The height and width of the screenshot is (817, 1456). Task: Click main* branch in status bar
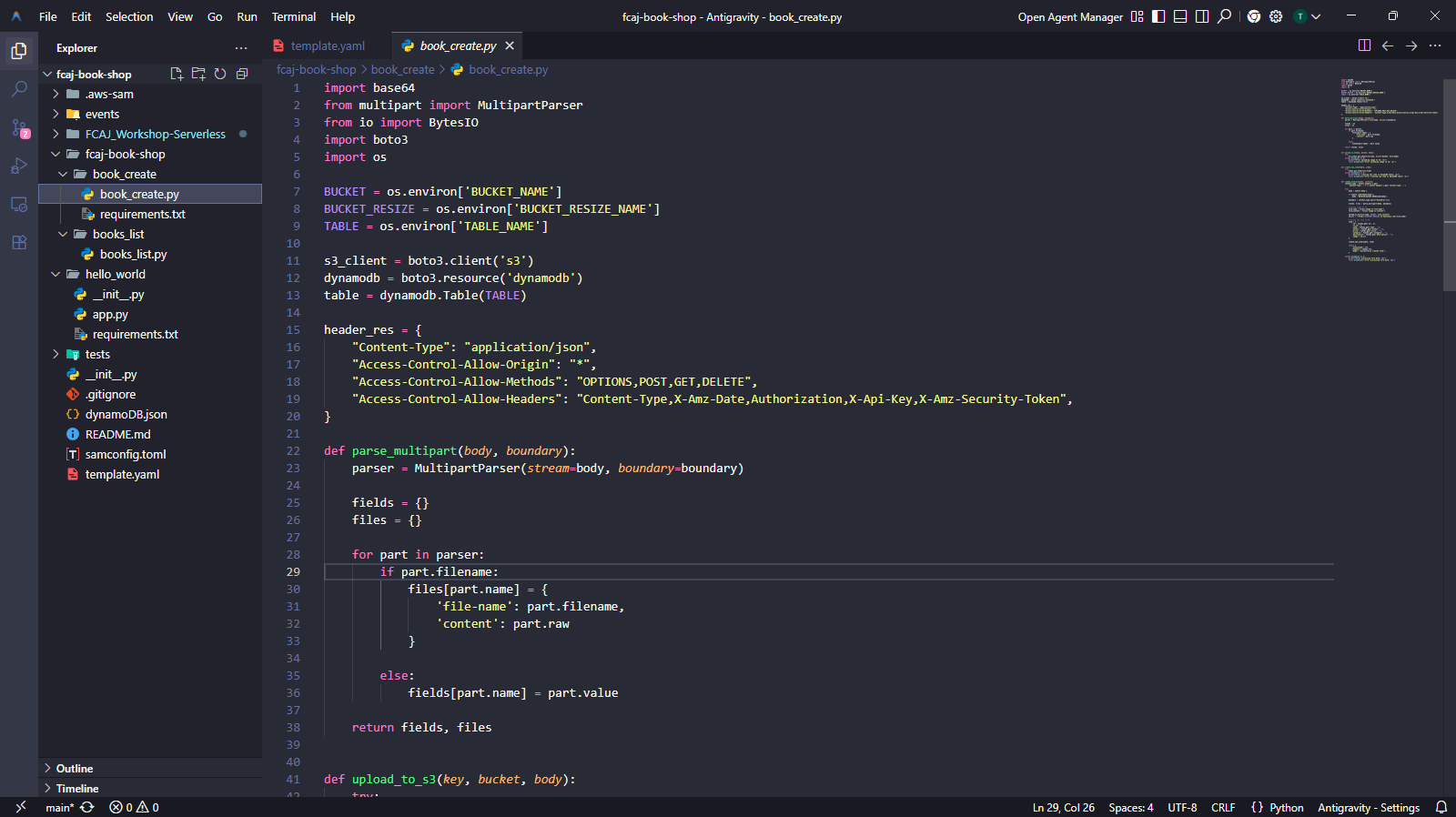[60, 807]
